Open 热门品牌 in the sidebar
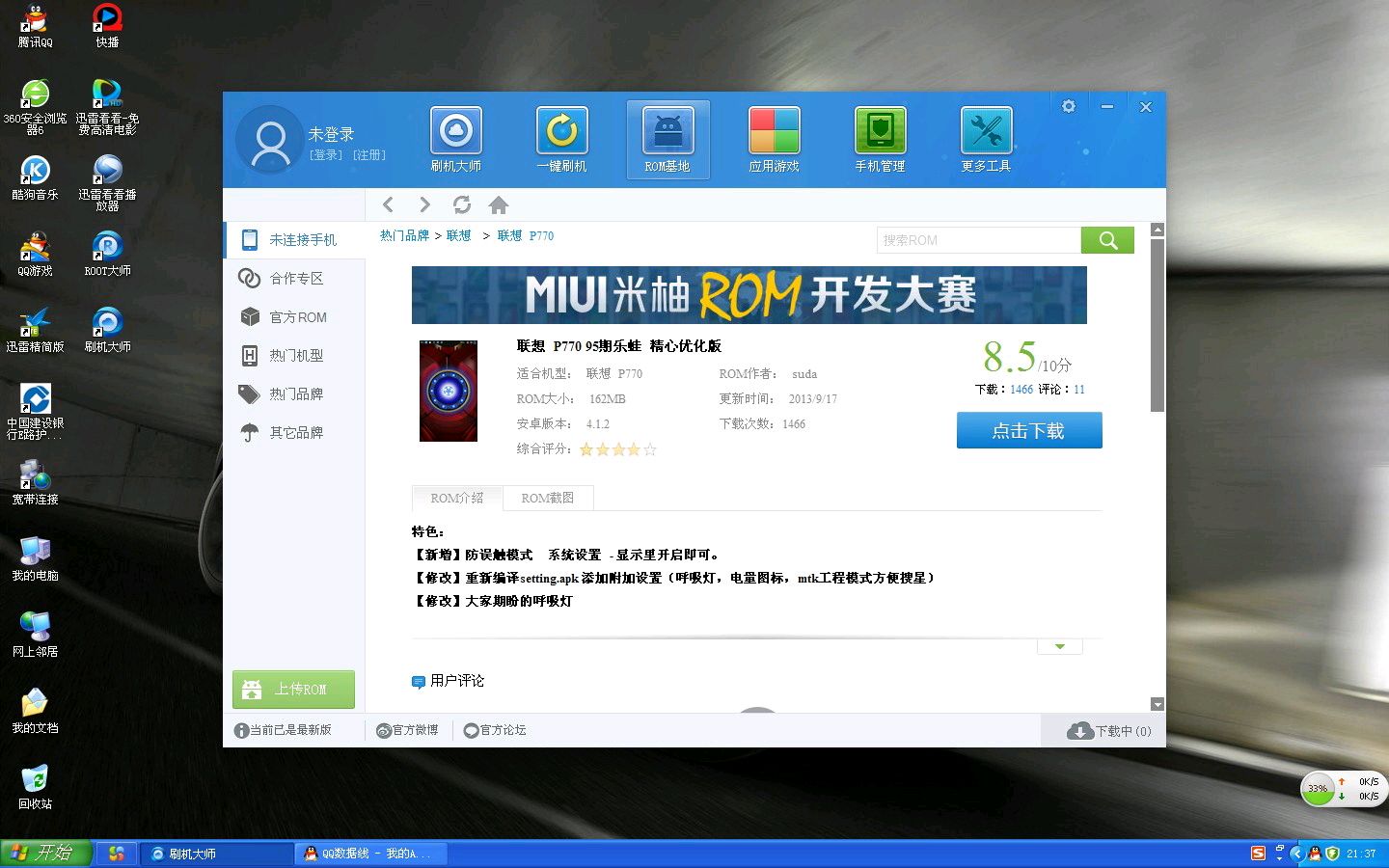Image resolution: width=1389 pixels, height=868 pixels. coord(294,393)
